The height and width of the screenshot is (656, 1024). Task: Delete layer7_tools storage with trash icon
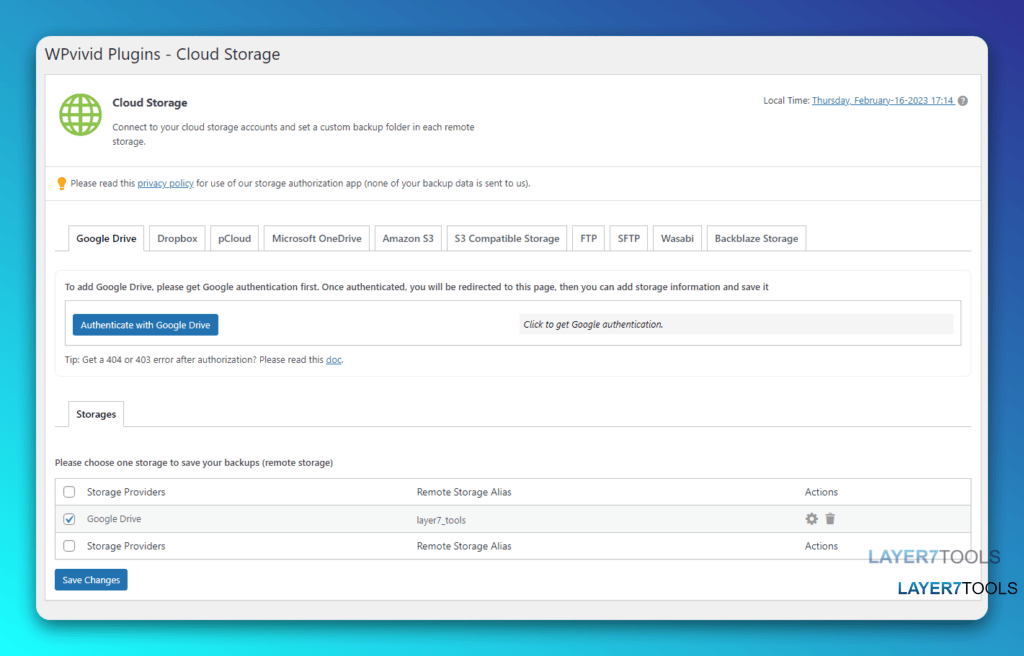coord(830,519)
